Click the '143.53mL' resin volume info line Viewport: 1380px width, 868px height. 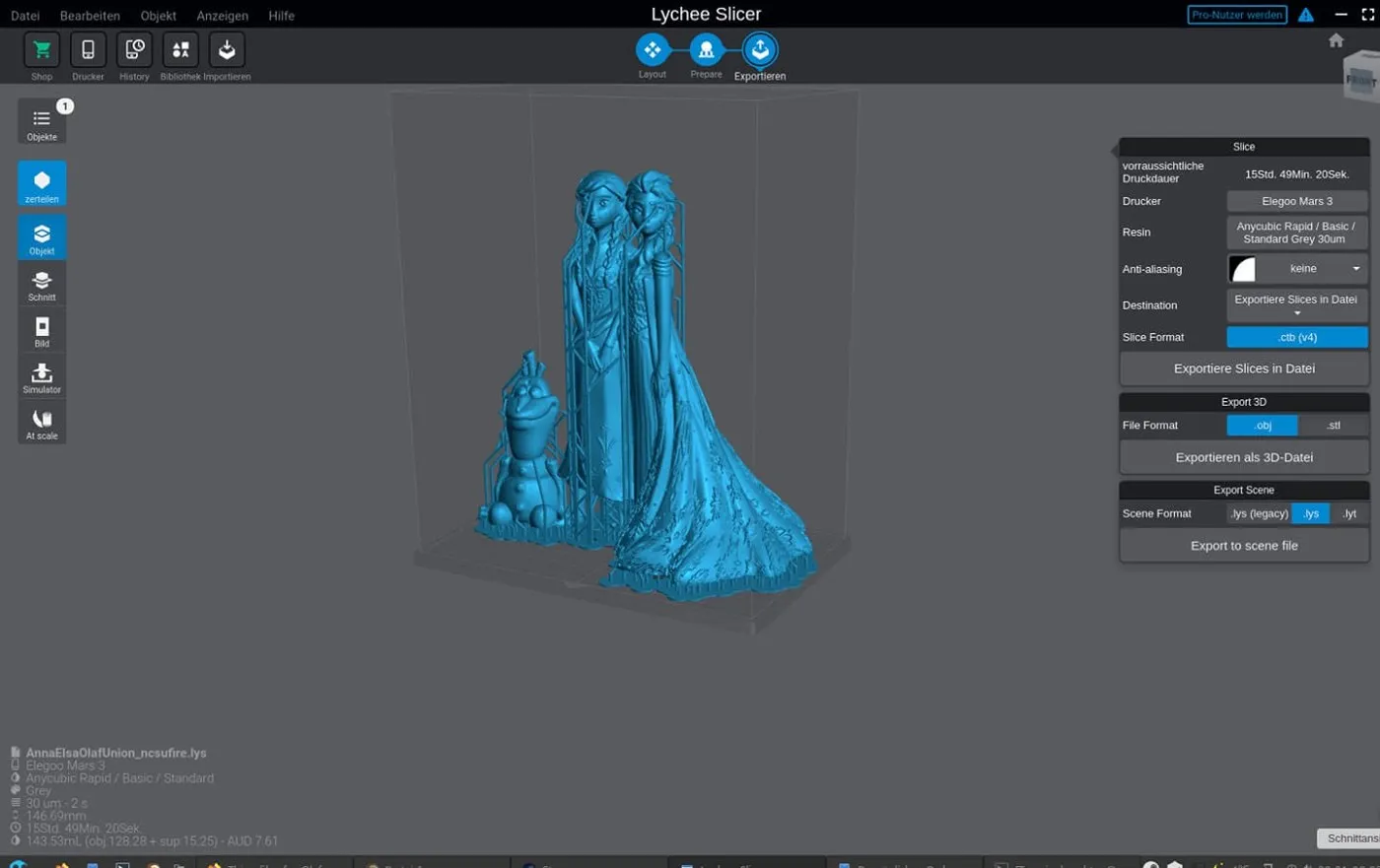[x=152, y=841]
